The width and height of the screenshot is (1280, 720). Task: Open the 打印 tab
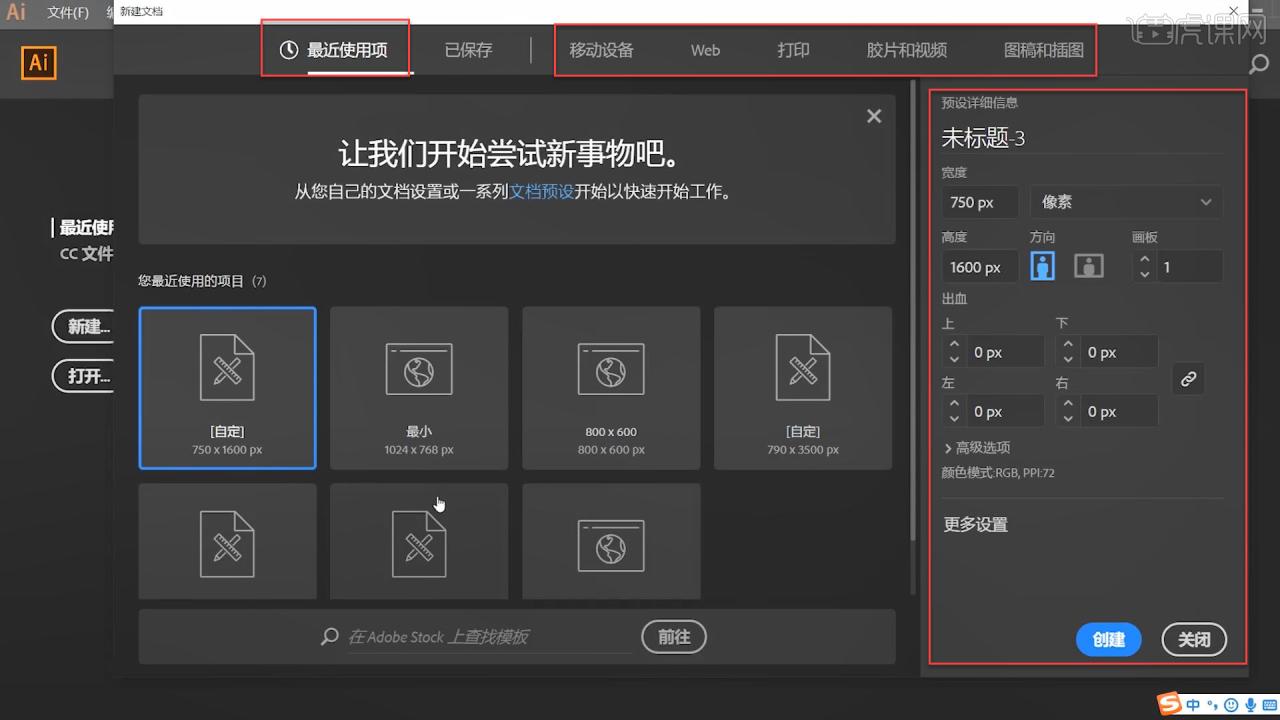793,50
